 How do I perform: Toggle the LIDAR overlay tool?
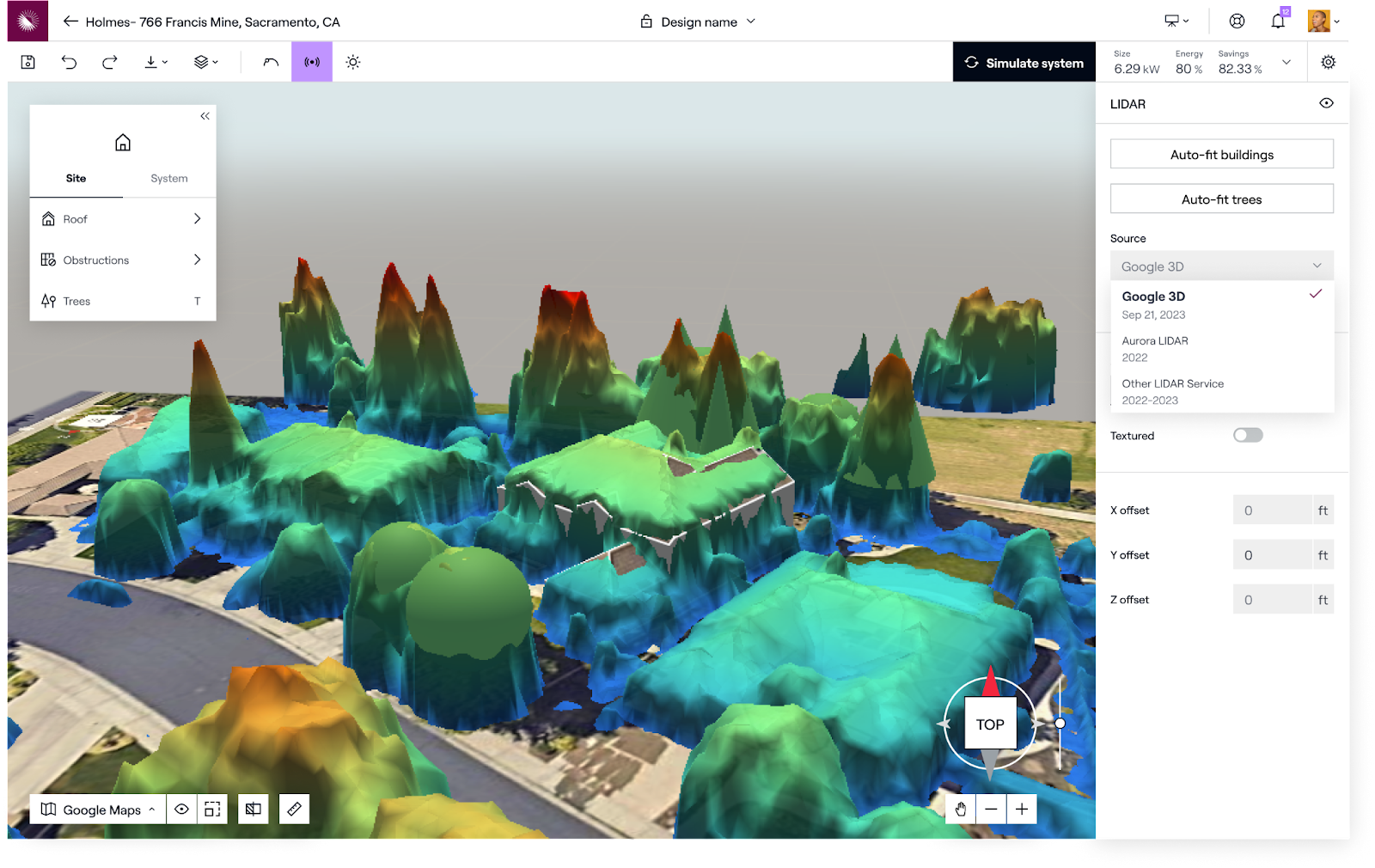311,61
